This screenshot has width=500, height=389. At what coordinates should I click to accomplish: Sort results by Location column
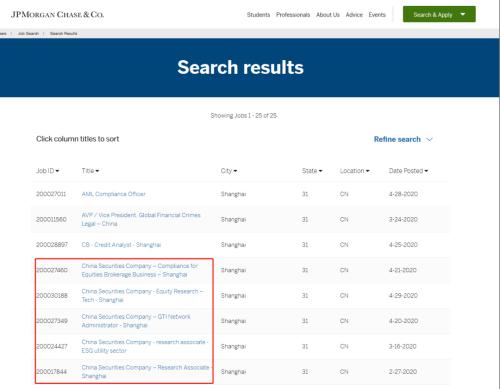pos(355,171)
